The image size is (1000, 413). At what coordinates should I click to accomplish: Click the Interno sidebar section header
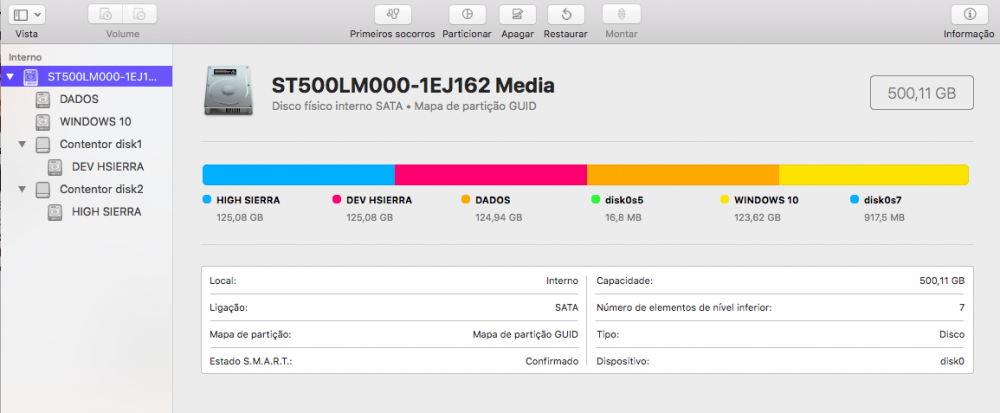[x=25, y=57]
